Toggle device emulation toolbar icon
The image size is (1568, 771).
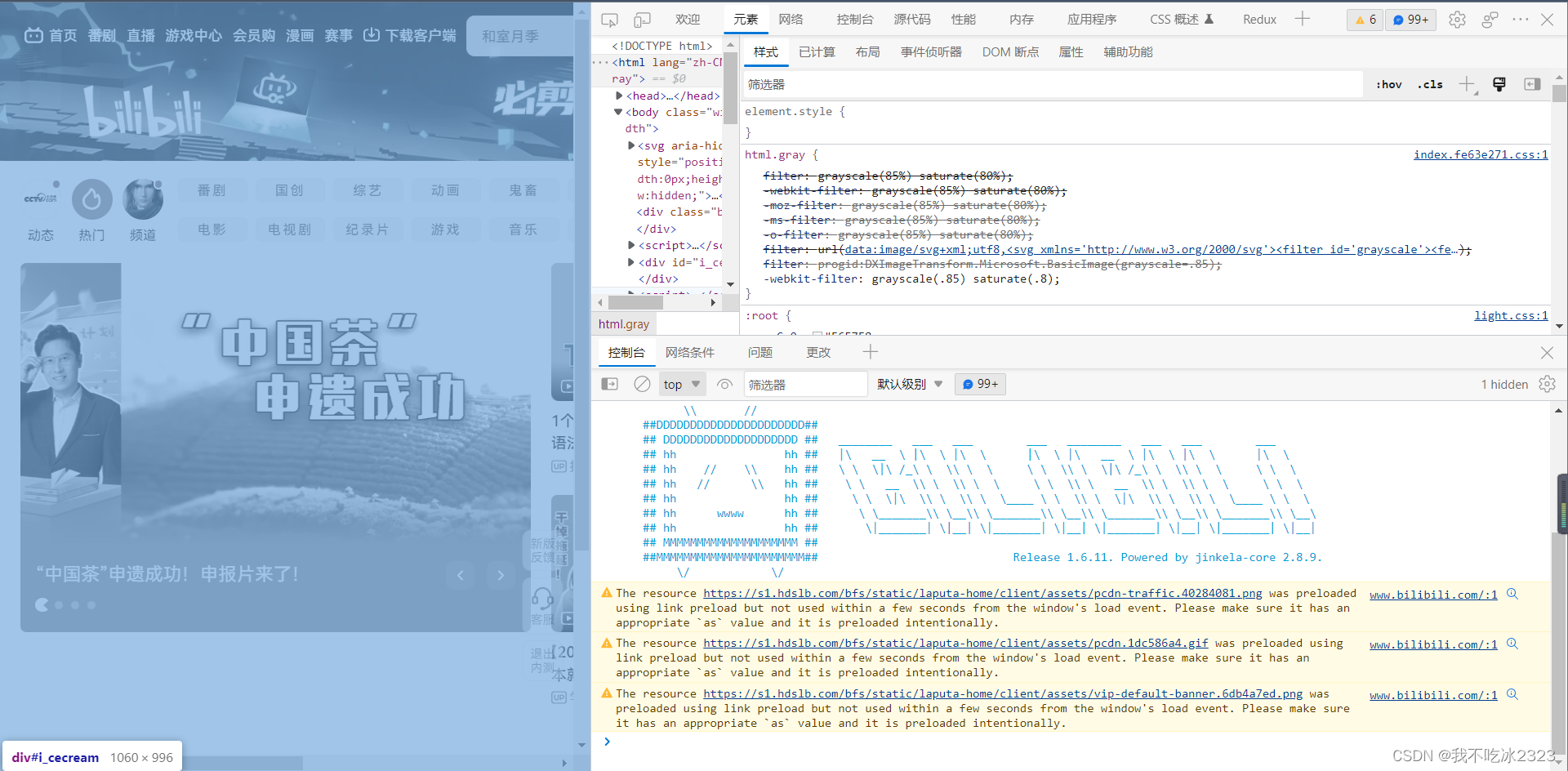point(643,20)
